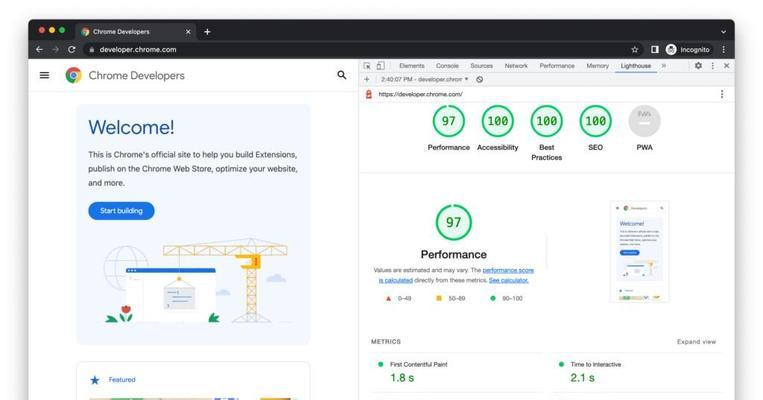Click the site search magnifier icon

(x=342, y=75)
